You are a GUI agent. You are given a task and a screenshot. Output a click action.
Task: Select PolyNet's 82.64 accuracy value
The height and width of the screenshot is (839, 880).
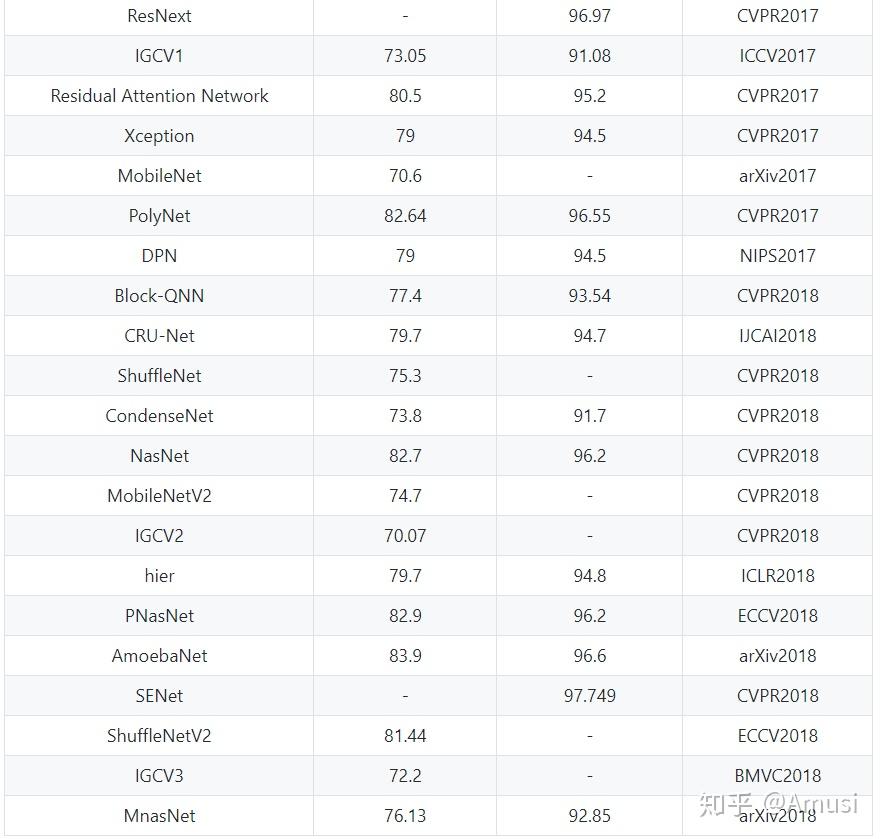pos(405,216)
